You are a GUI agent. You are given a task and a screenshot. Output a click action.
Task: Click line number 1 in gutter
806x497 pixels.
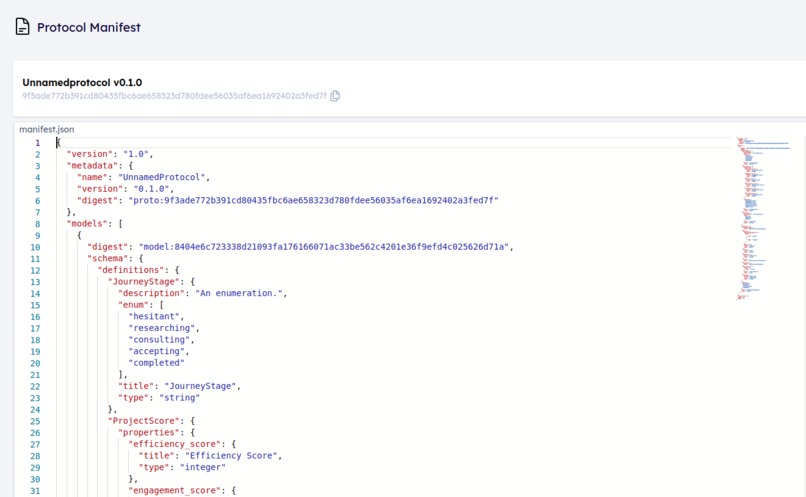coord(37,143)
